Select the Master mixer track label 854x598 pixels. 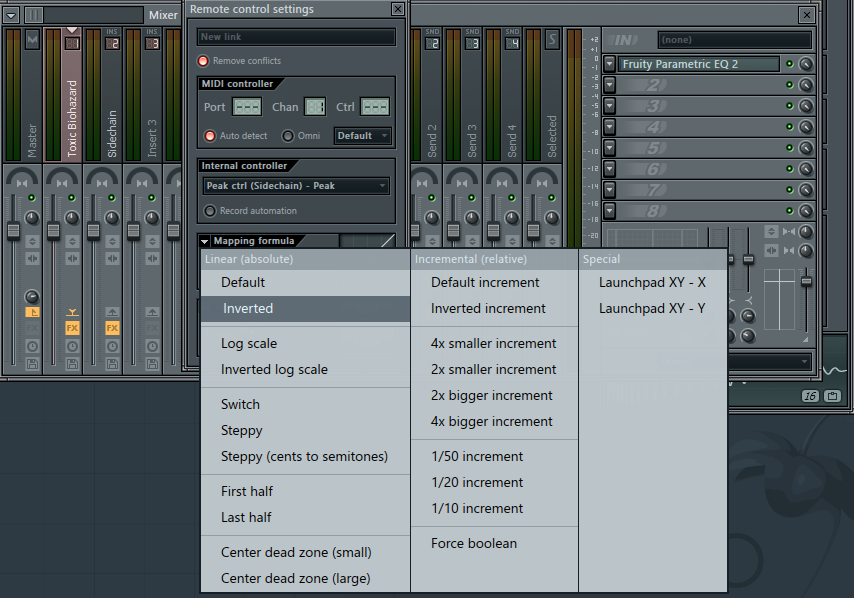32,141
